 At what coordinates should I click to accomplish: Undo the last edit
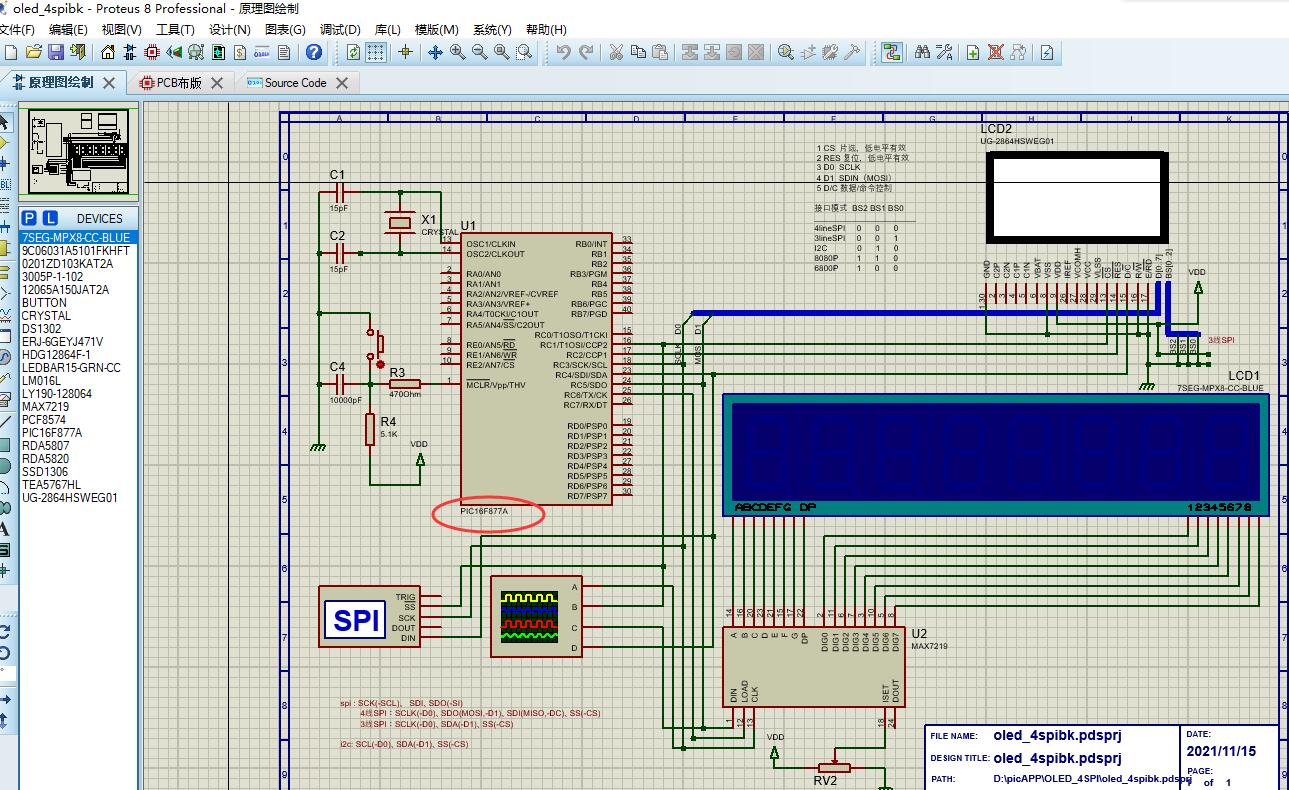pos(564,52)
